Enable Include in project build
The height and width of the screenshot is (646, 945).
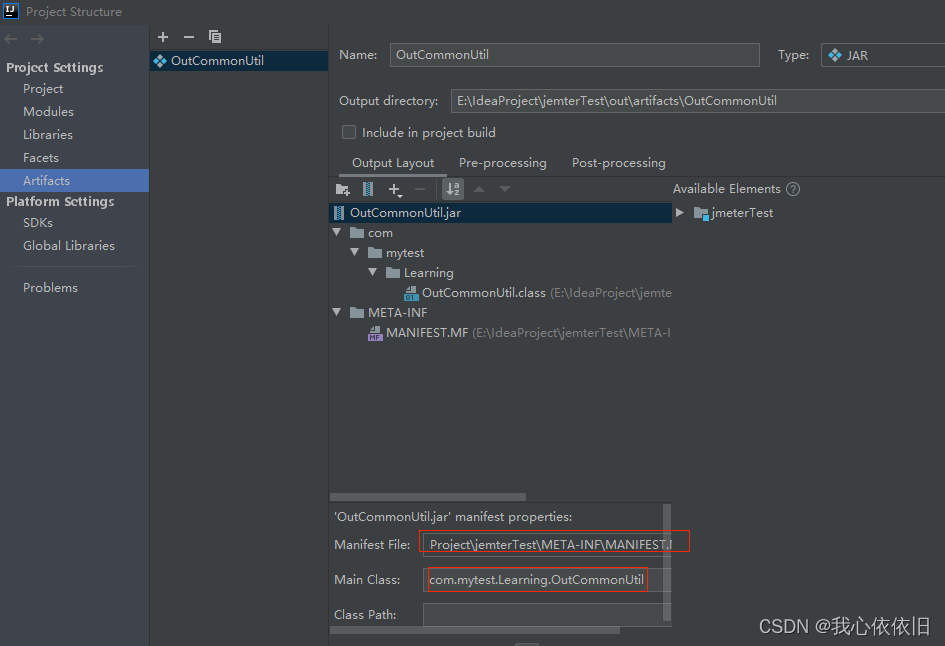349,132
